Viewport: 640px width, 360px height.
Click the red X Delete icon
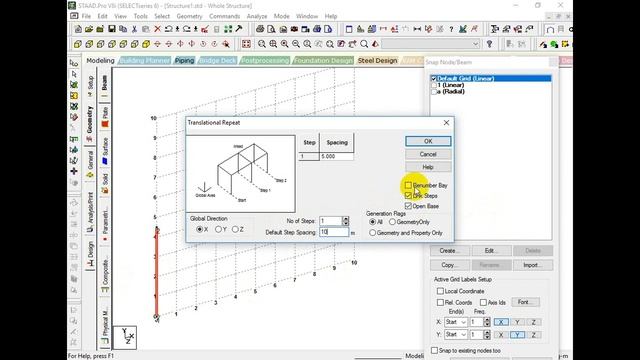157,29
